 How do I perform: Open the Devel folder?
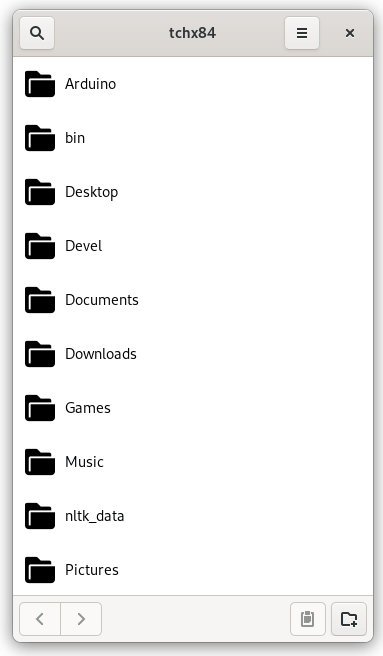pos(193,246)
